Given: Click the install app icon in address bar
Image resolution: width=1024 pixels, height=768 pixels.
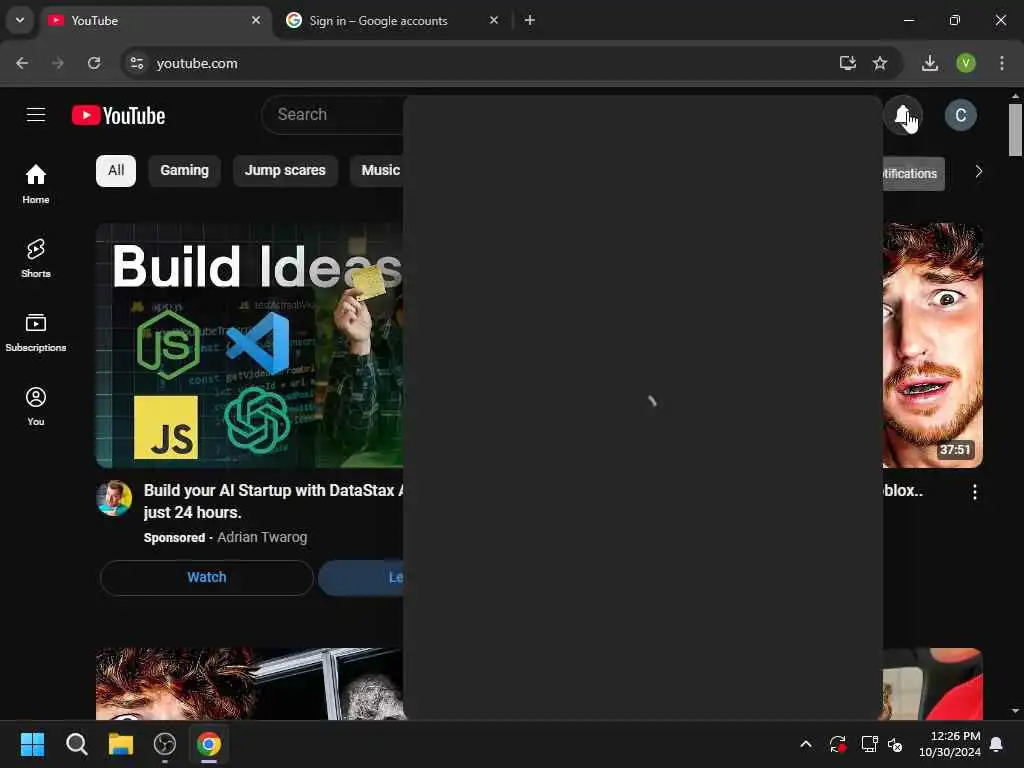Looking at the screenshot, I should [x=847, y=63].
